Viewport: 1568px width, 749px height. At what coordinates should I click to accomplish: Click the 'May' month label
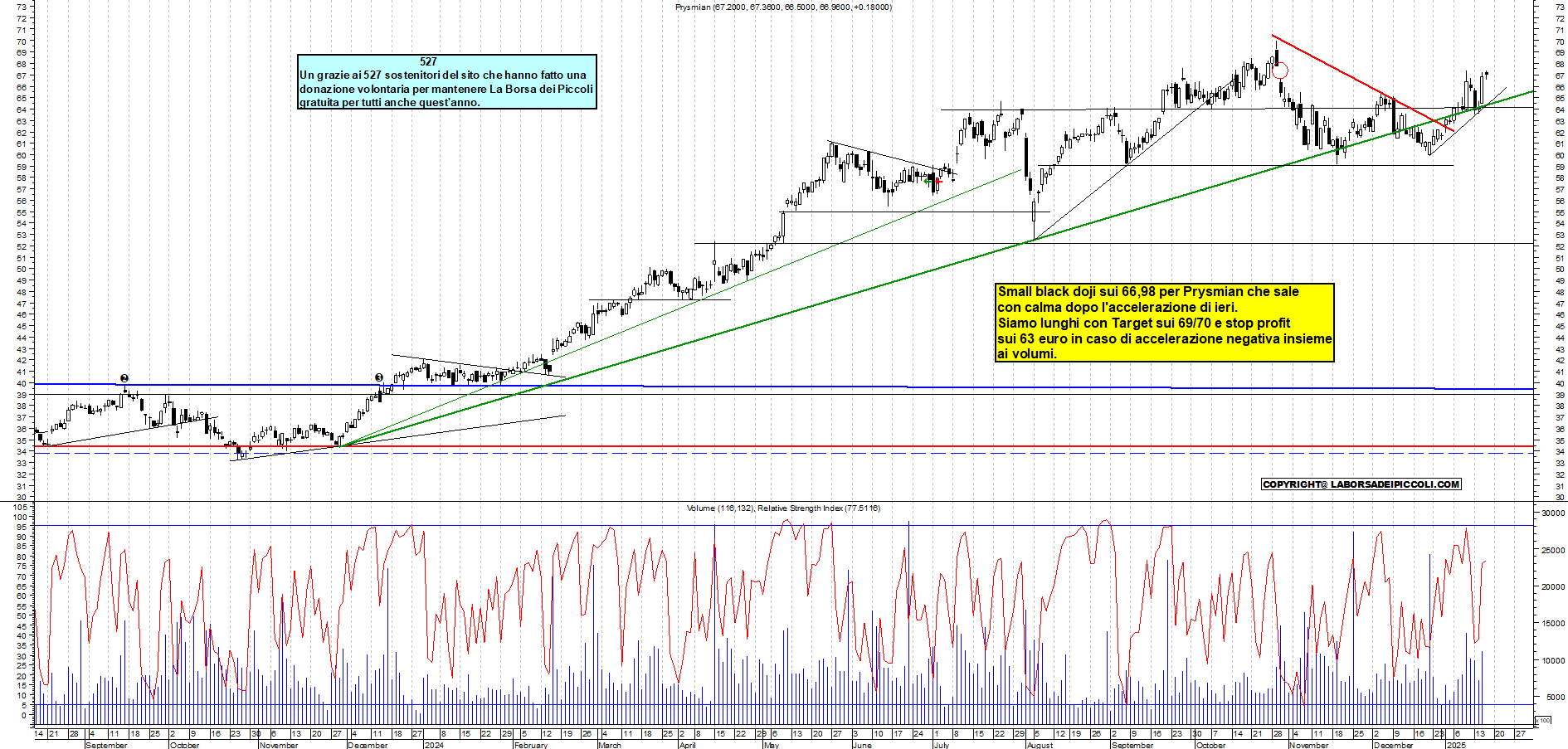772,745
